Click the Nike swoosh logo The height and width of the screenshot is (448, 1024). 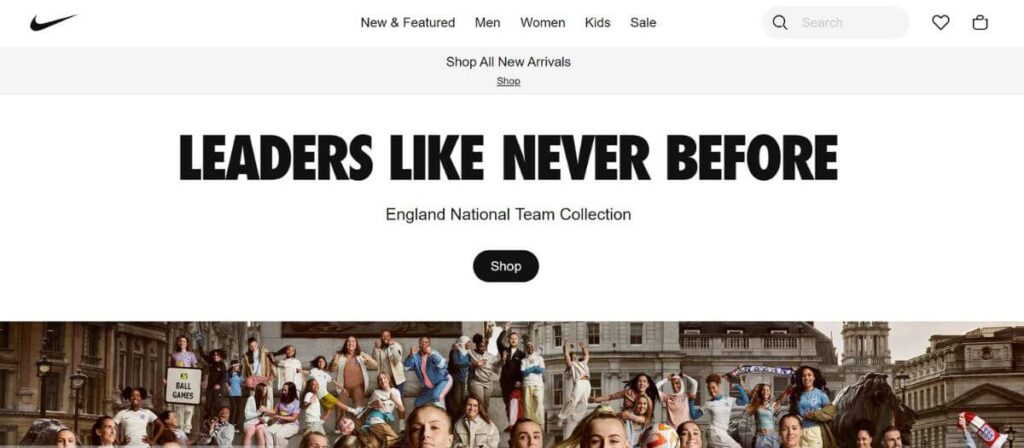click(53, 22)
